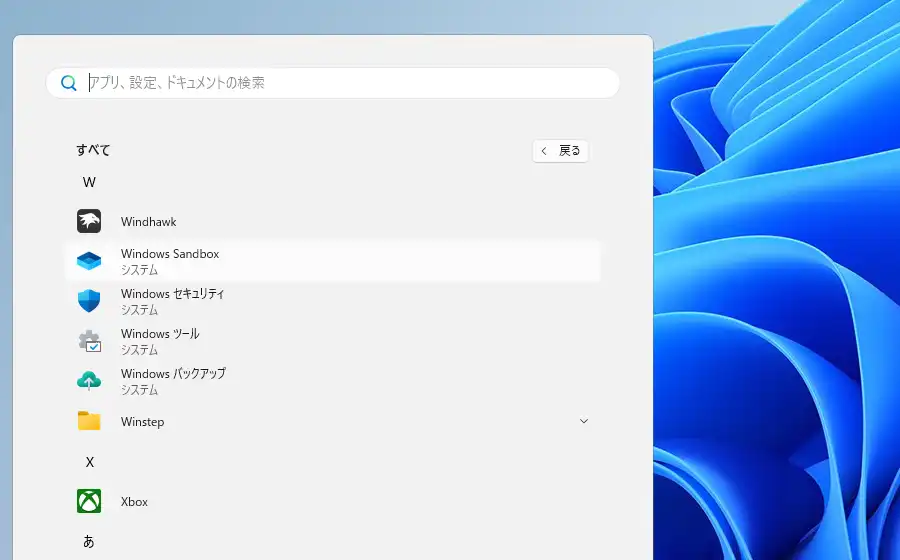The image size is (900, 560).
Task: Click the Winstep folder name
Action: point(142,422)
